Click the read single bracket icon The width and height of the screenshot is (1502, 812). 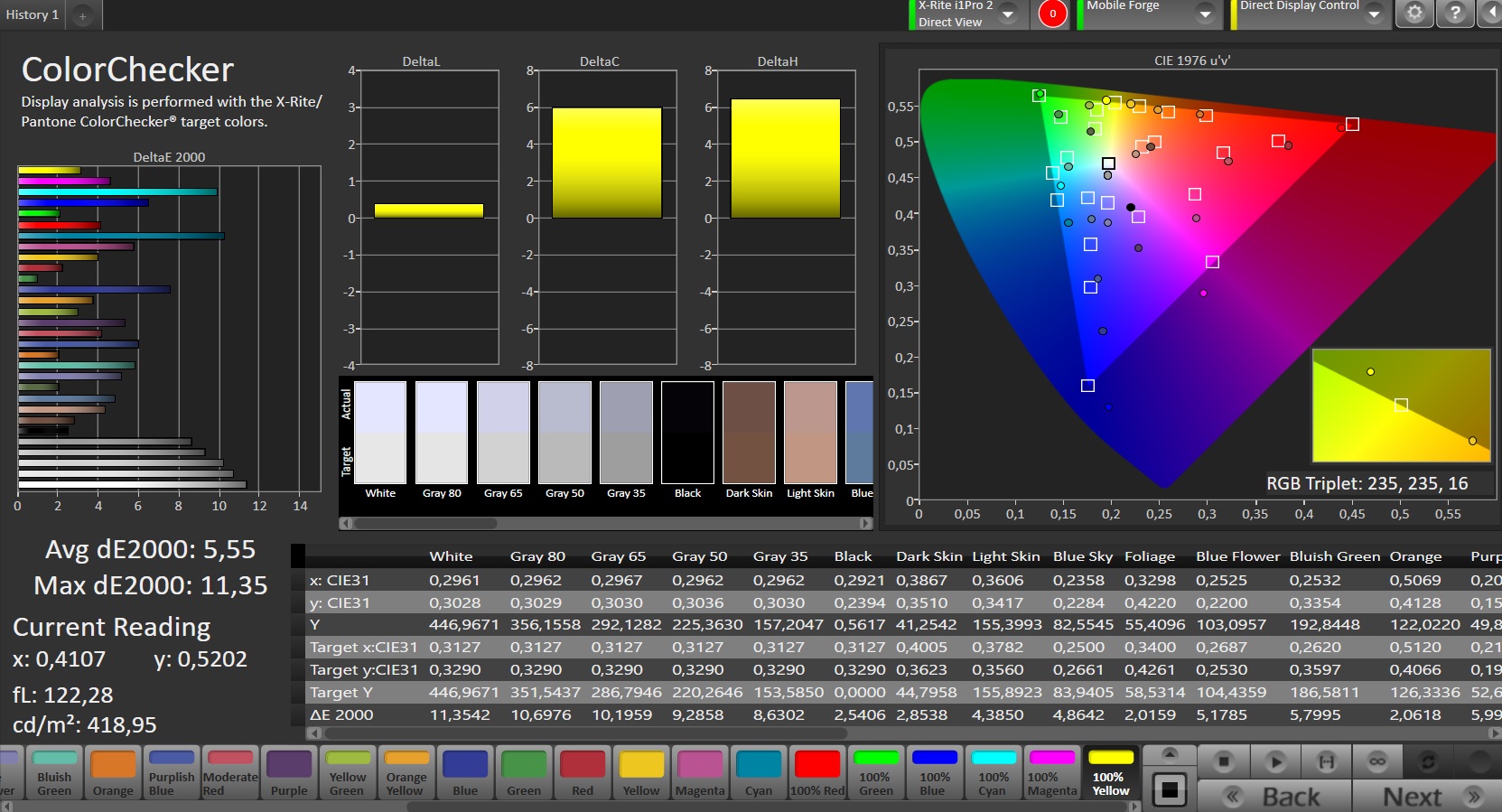[1326, 762]
